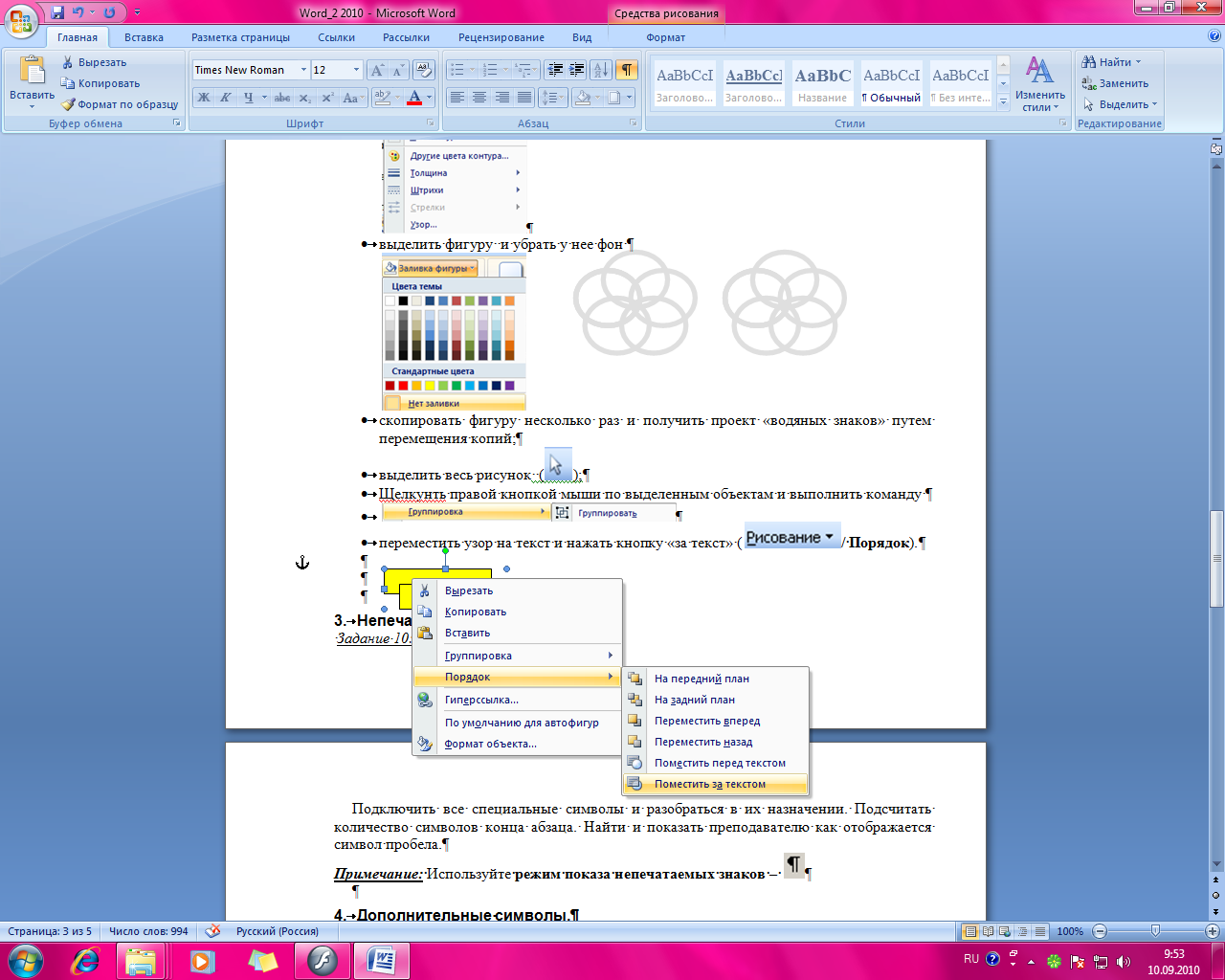Screen dimensions: 1225x980
Task: Copy with Копировать in the ribbon
Action: click(100, 83)
